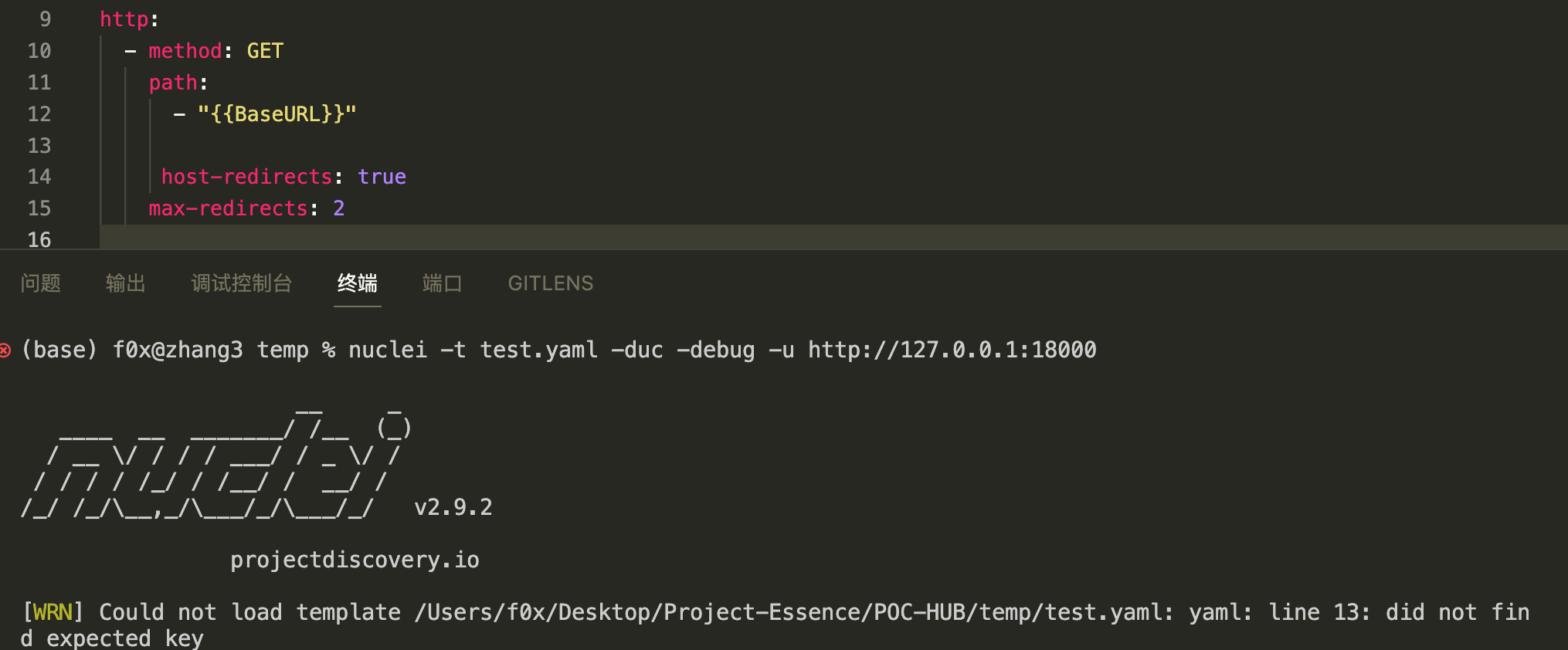
Task: Click the red command-failed marker beside the prompt
Action: pos(5,350)
